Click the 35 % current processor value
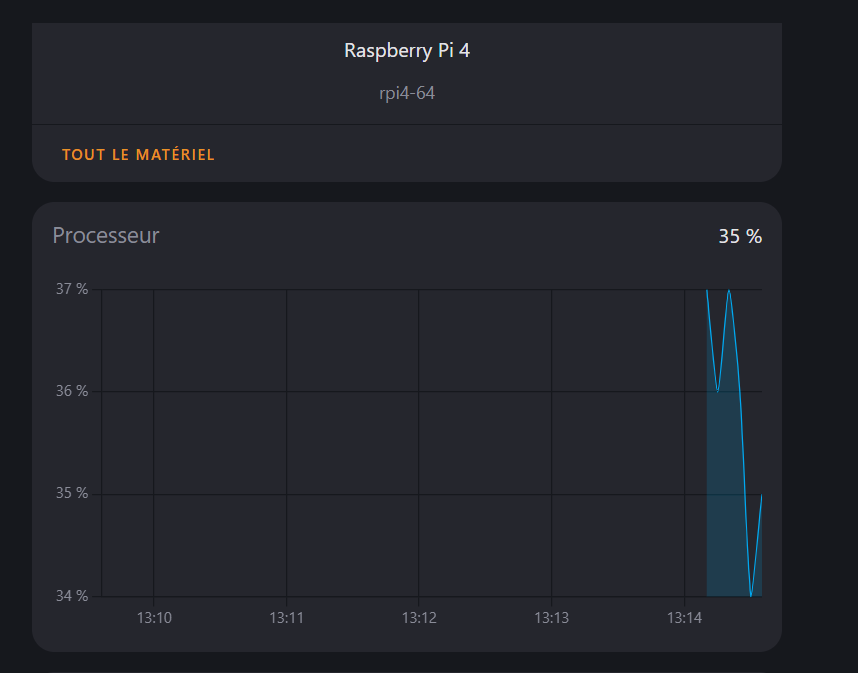Screen dimensions: 858x673 (x=740, y=236)
